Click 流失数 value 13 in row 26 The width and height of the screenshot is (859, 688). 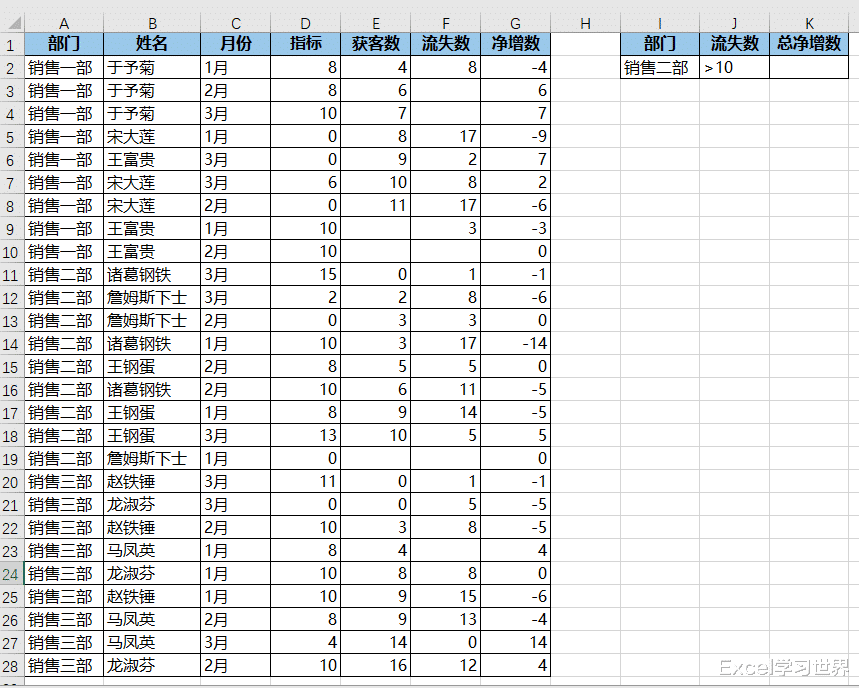[446, 620]
